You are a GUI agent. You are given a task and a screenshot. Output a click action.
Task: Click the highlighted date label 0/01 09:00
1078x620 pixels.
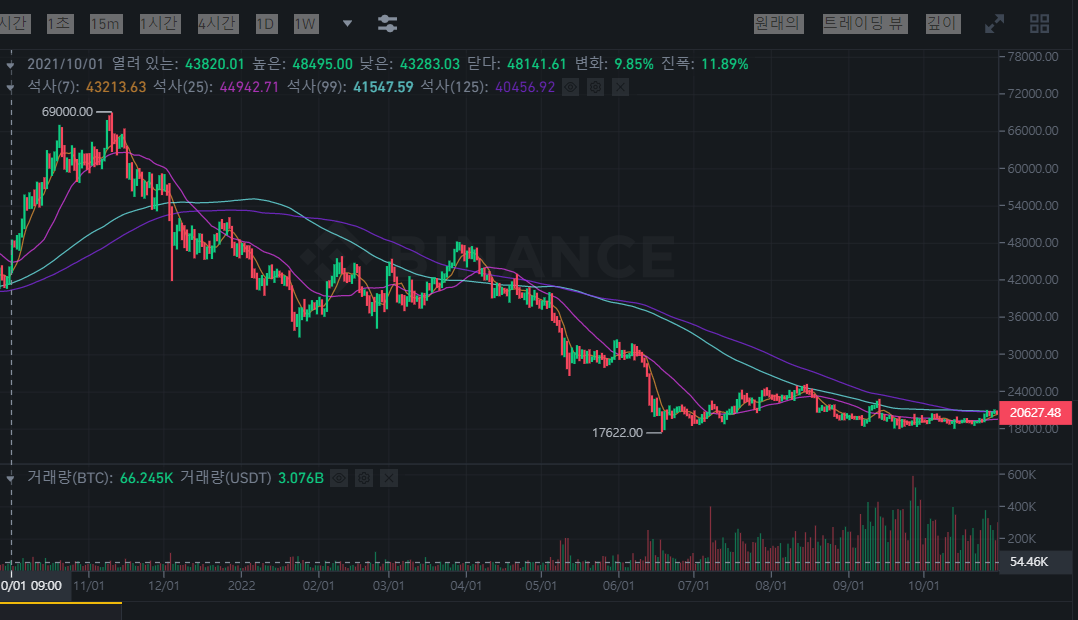pyautogui.click(x=34, y=586)
